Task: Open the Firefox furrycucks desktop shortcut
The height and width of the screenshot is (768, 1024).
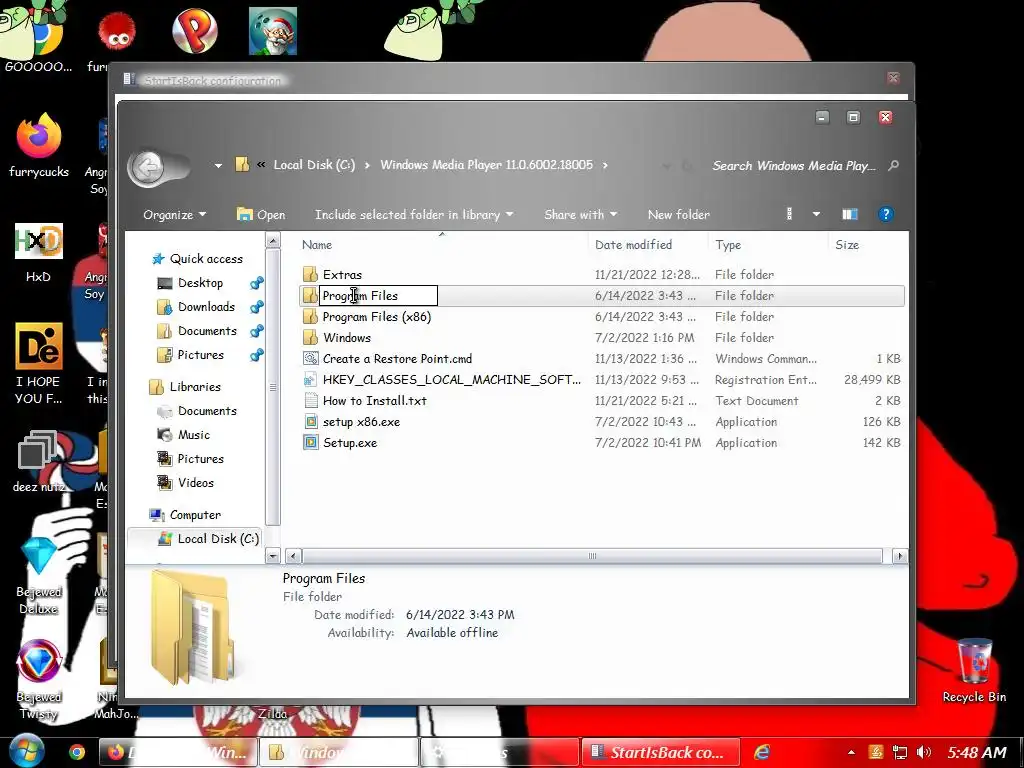Action: click(39, 146)
